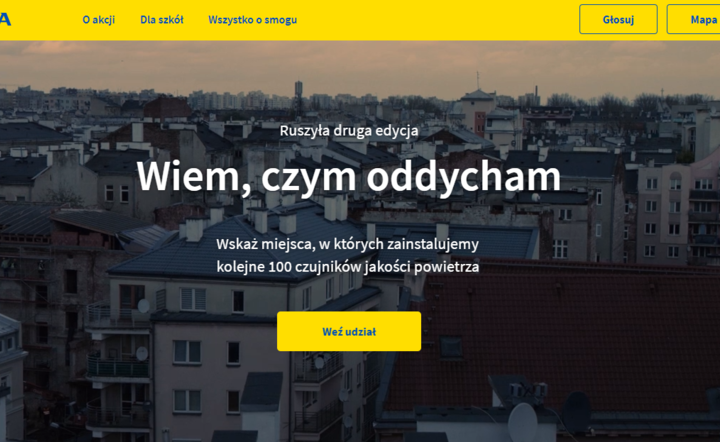Go to the Dla szkół section

coord(162,20)
